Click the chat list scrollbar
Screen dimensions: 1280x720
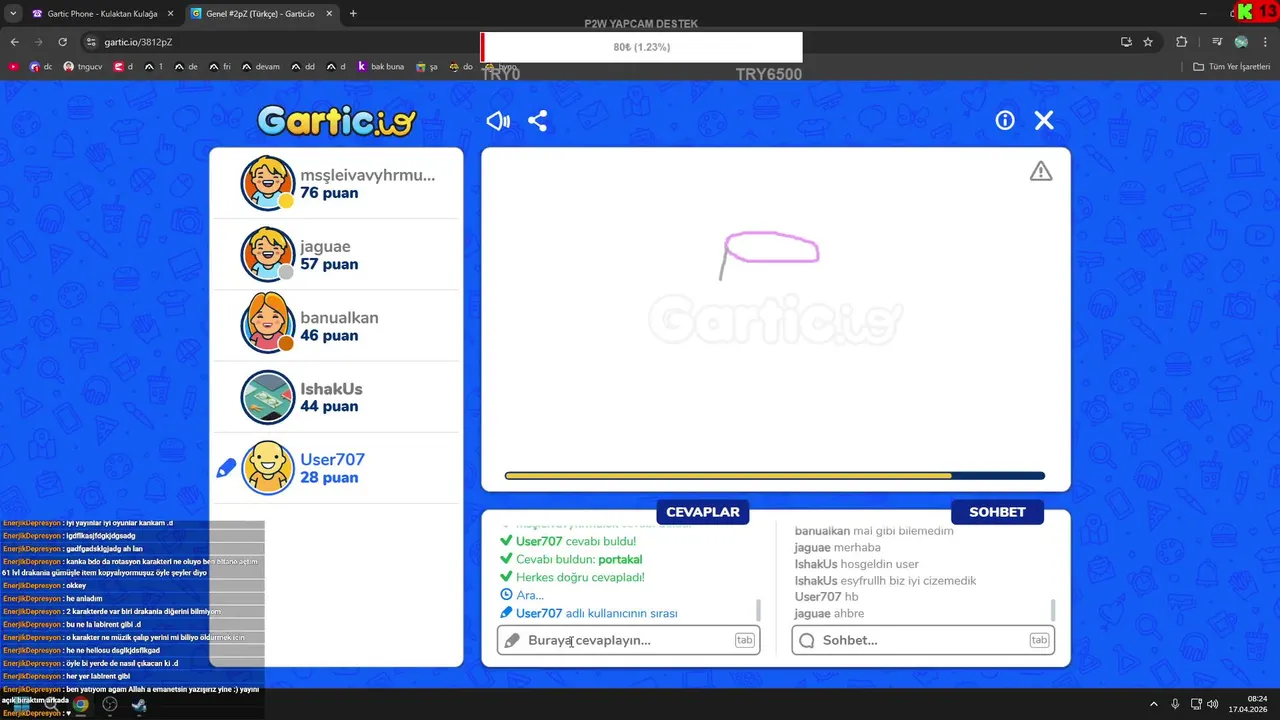coord(1053,609)
